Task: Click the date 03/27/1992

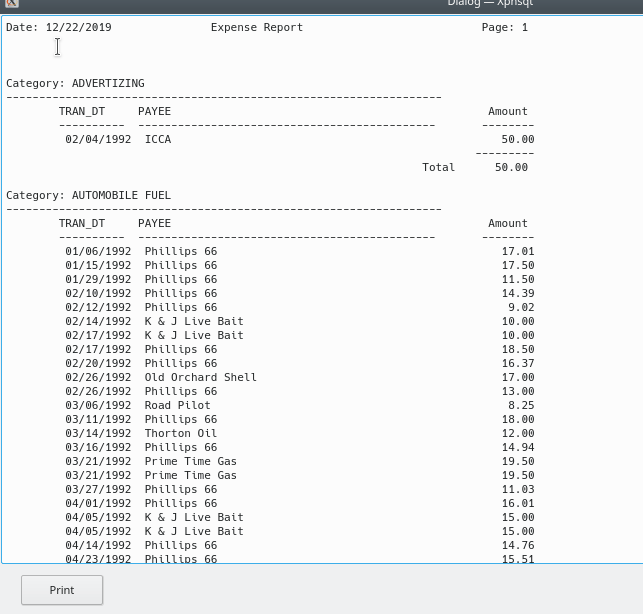Action: click(98, 489)
